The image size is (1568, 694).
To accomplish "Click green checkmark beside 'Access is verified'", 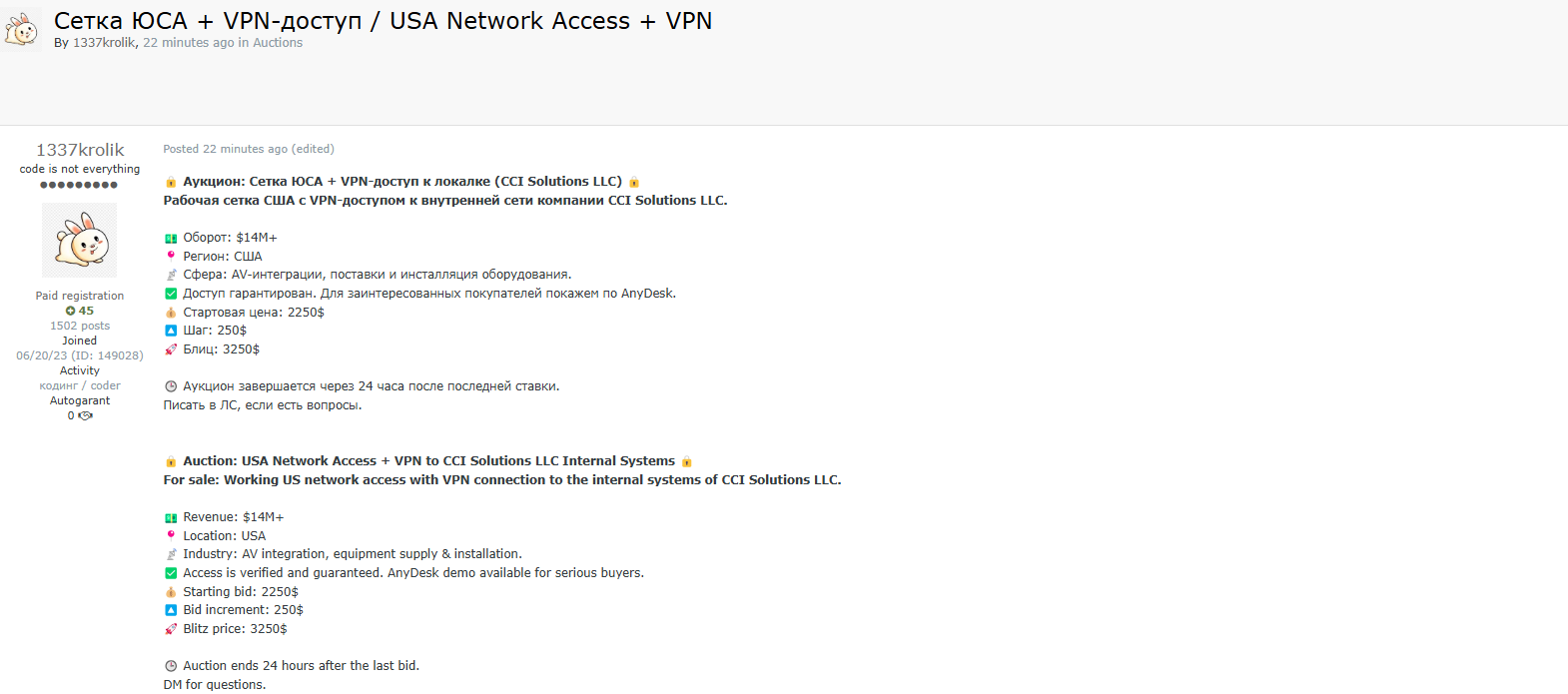I will [171, 573].
